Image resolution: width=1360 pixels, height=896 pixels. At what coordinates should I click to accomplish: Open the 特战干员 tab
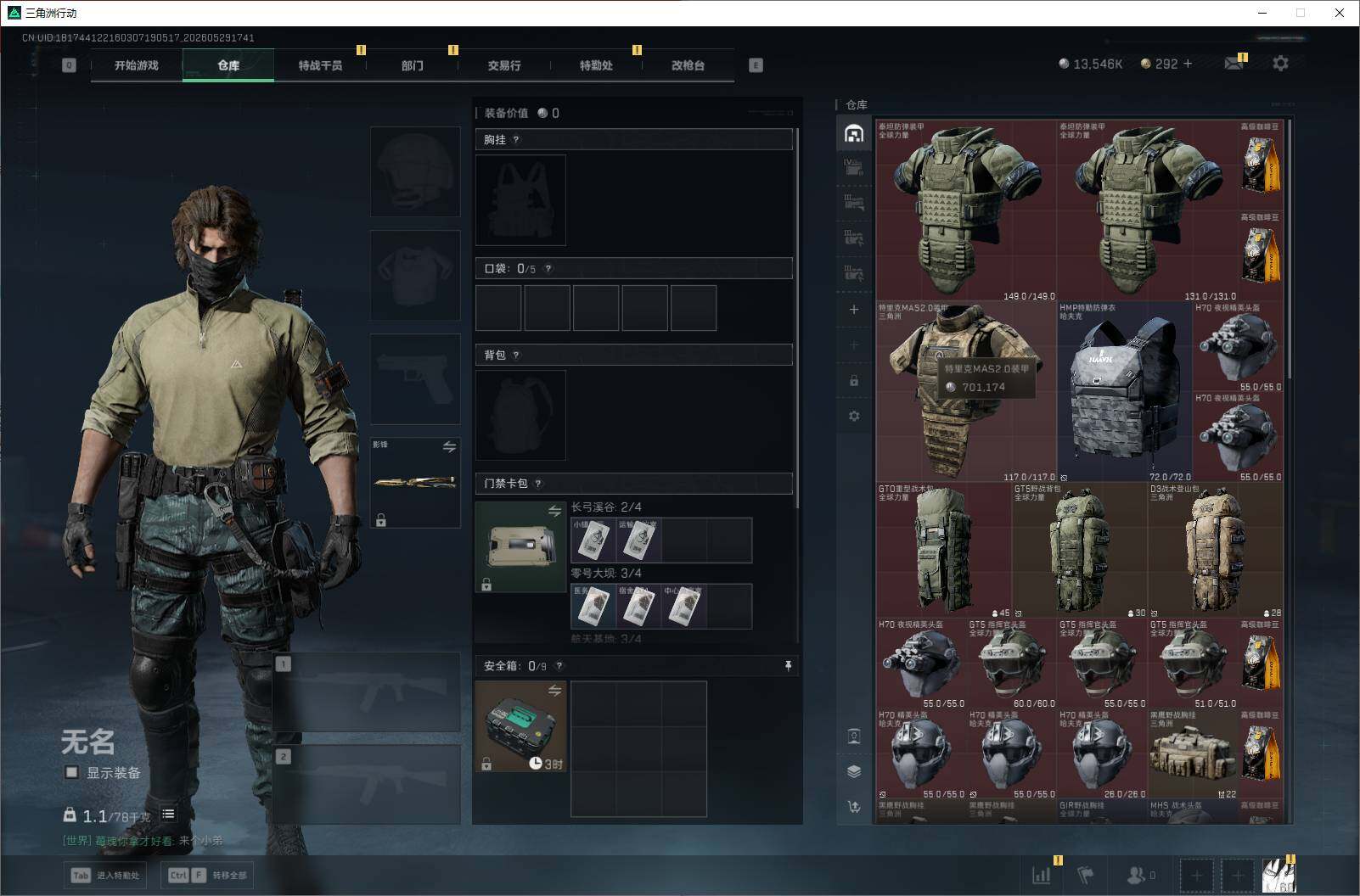click(320, 65)
